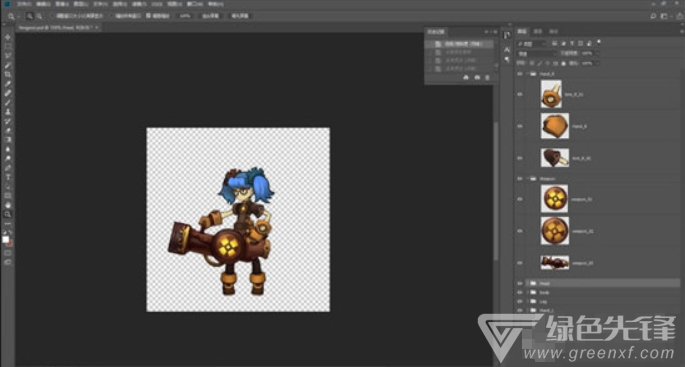Image resolution: width=685 pixels, height=367 pixels.
Task: Switch to the second tab beside Layers
Action: click(x=538, y=31)
